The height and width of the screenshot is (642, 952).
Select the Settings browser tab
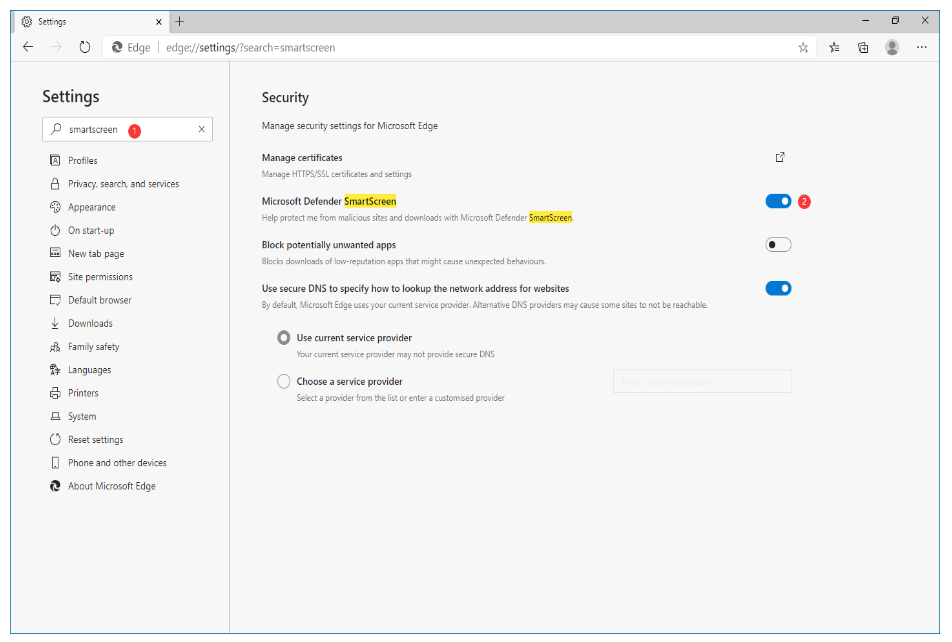pyautogui.click(x=90, y=21)
